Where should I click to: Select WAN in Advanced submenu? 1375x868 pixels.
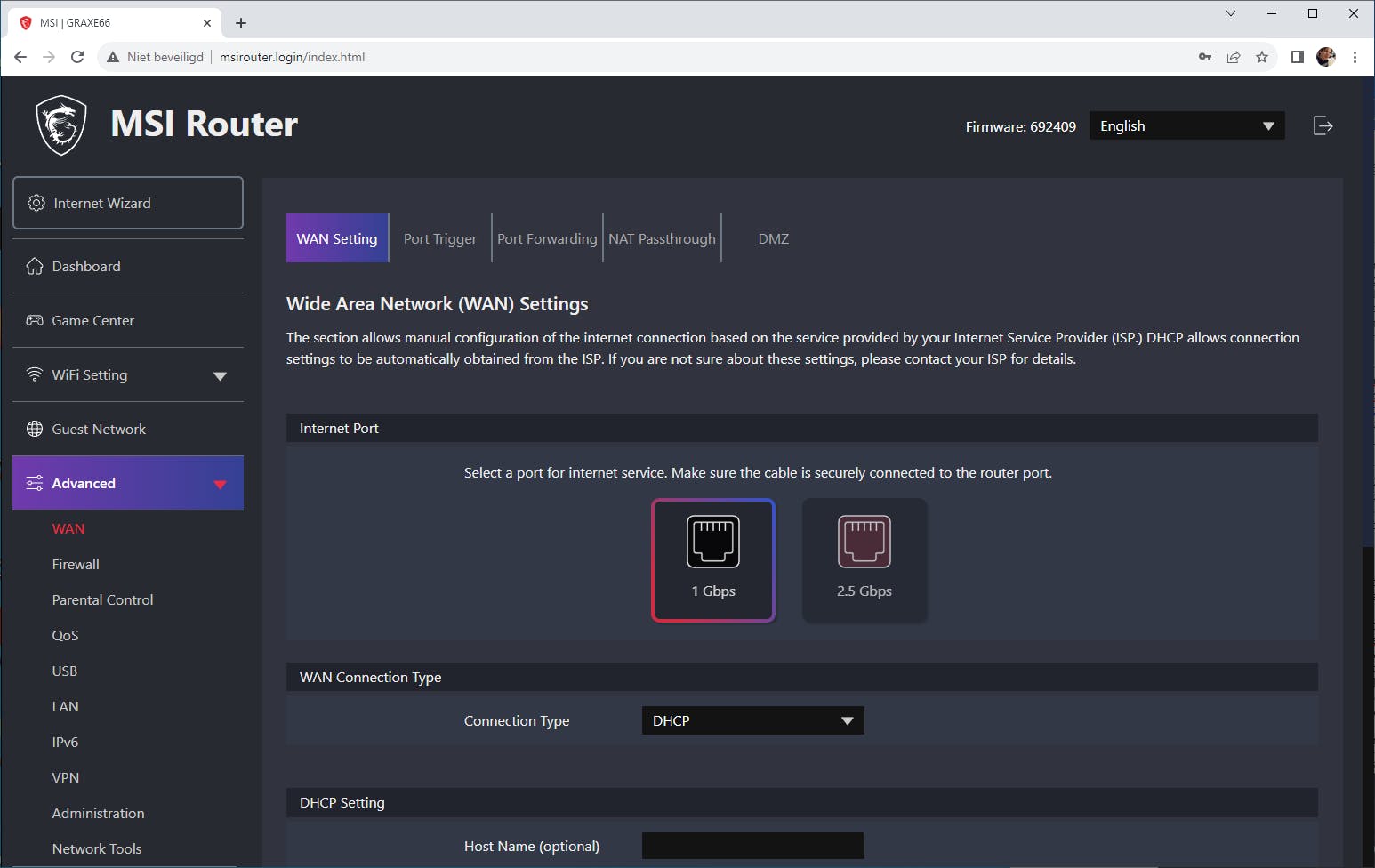[68, 528]
